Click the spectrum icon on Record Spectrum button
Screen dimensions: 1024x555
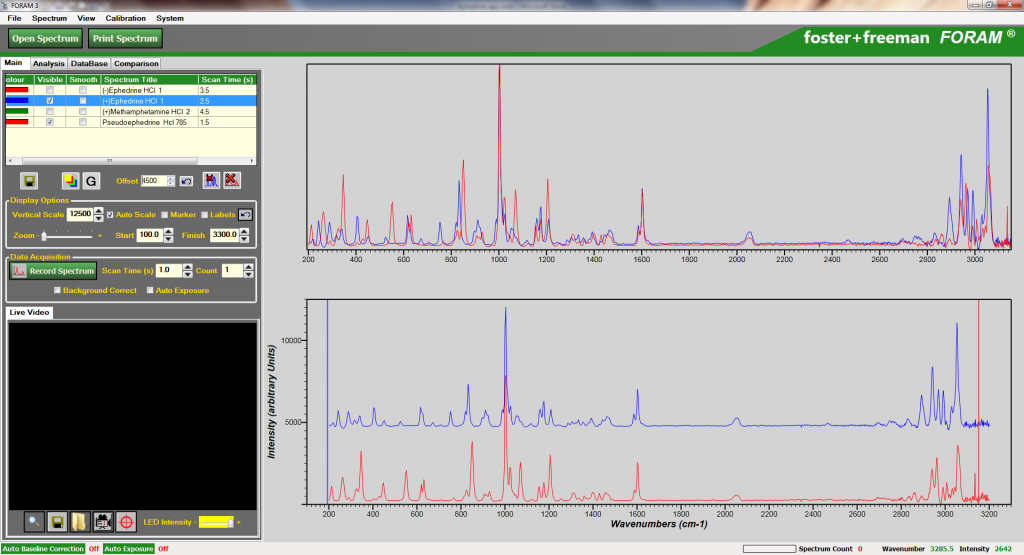click(x=19, y=270)
